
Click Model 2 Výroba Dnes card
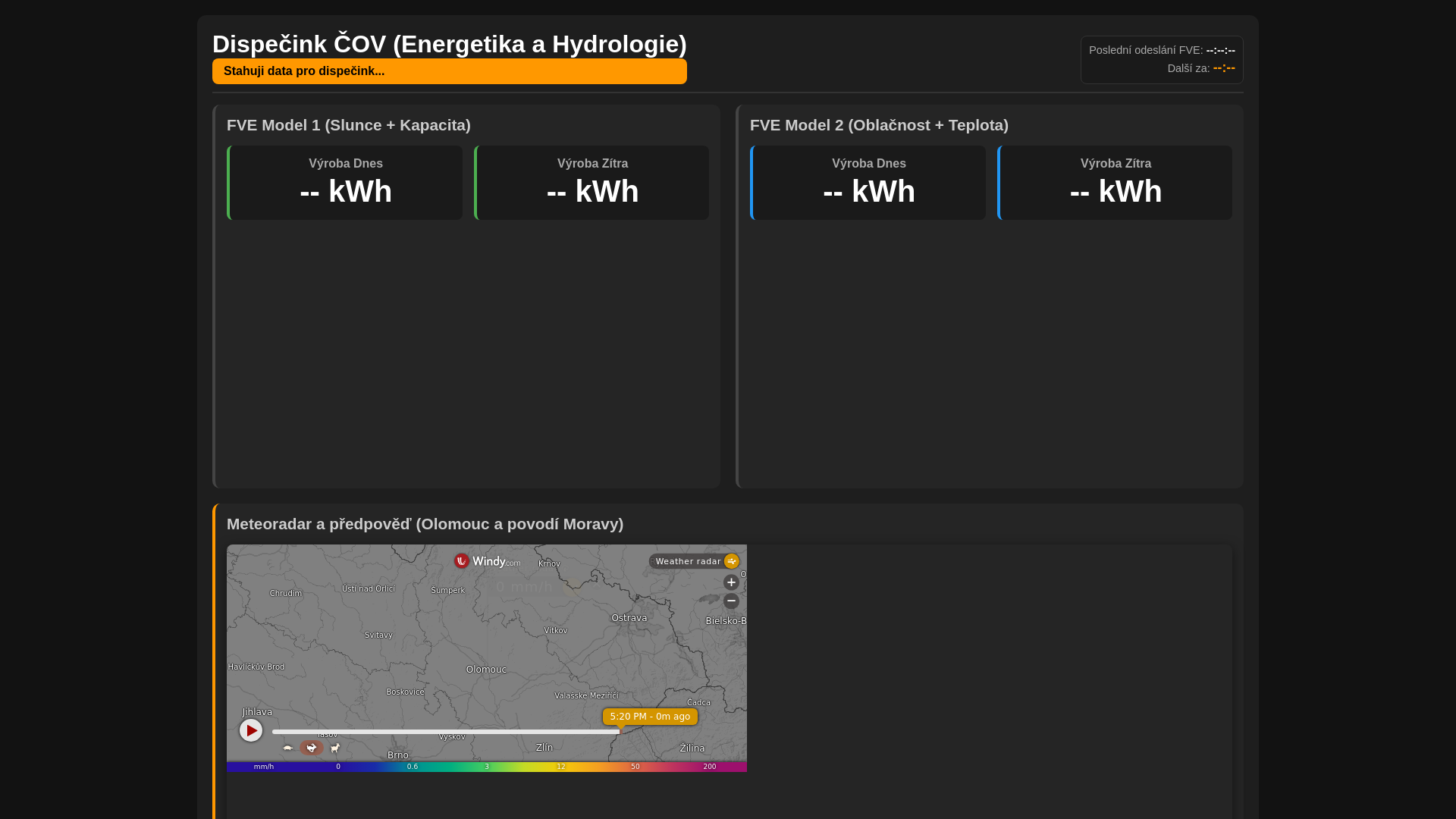coord(868,183)
